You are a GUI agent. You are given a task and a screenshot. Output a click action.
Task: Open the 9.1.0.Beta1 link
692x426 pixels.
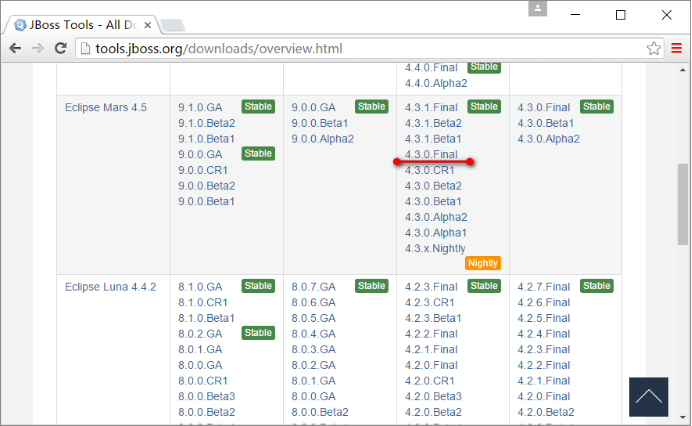[207, 139]
